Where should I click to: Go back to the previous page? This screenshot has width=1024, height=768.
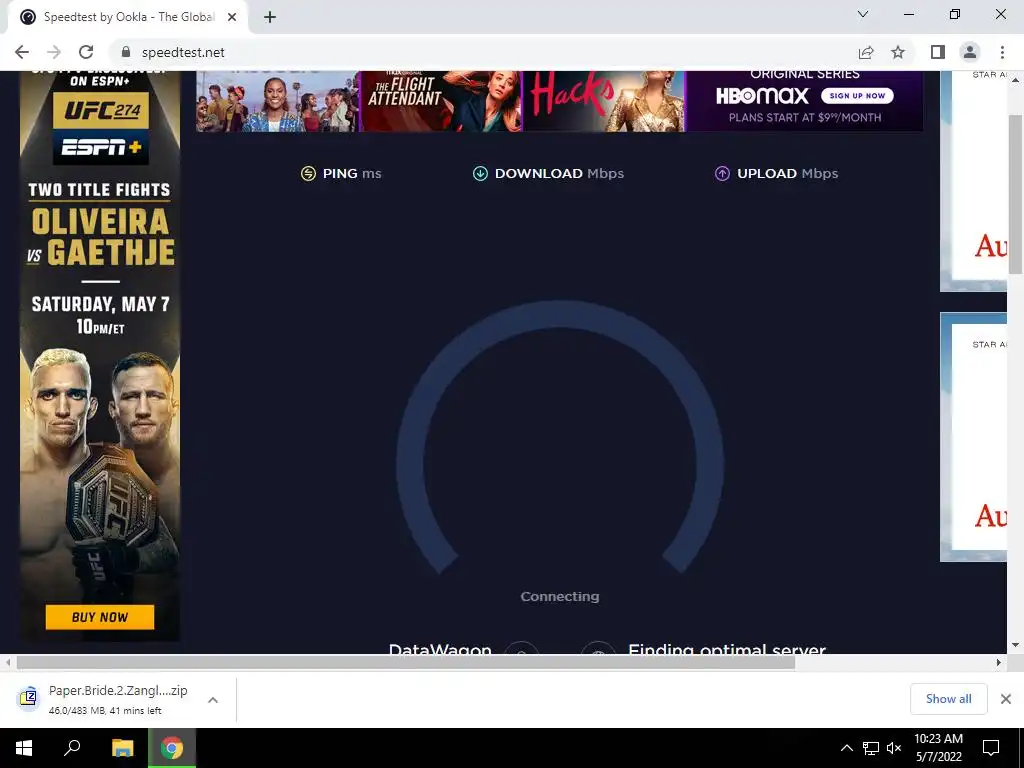pyautogui.click(x=22, y=52)
